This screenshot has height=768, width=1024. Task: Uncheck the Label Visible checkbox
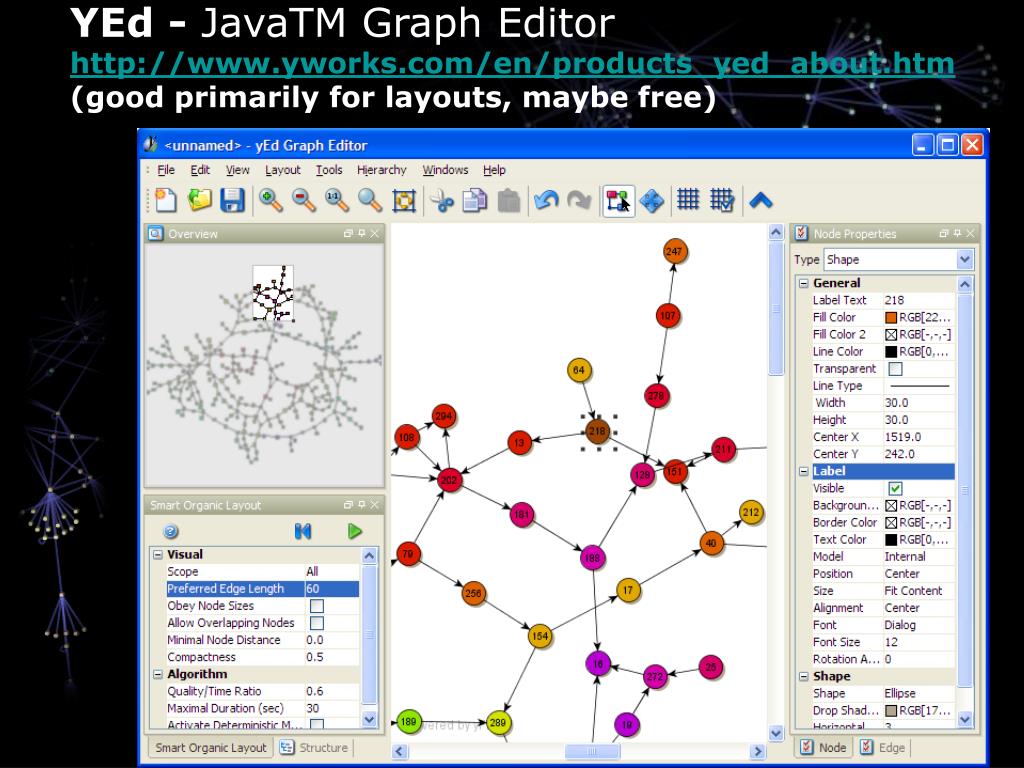[895, 488]
